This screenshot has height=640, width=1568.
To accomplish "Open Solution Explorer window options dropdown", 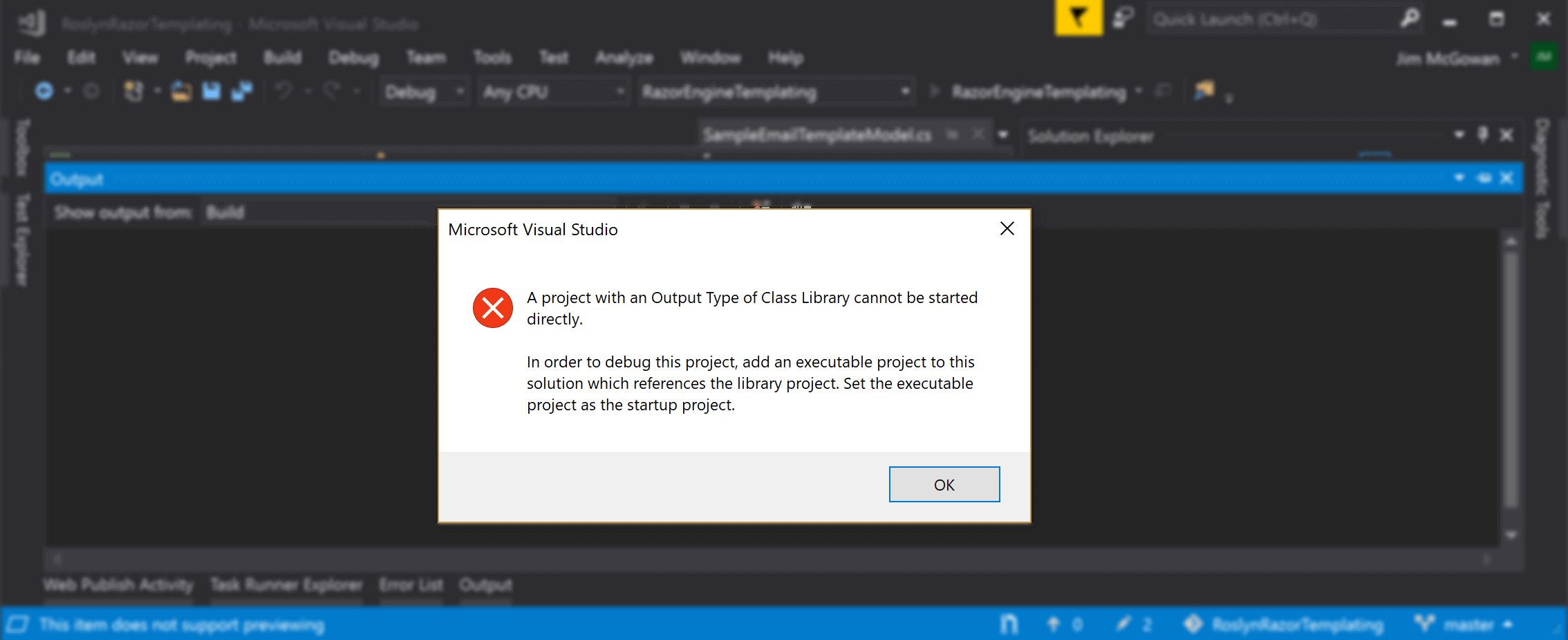I will [1459, 135].
